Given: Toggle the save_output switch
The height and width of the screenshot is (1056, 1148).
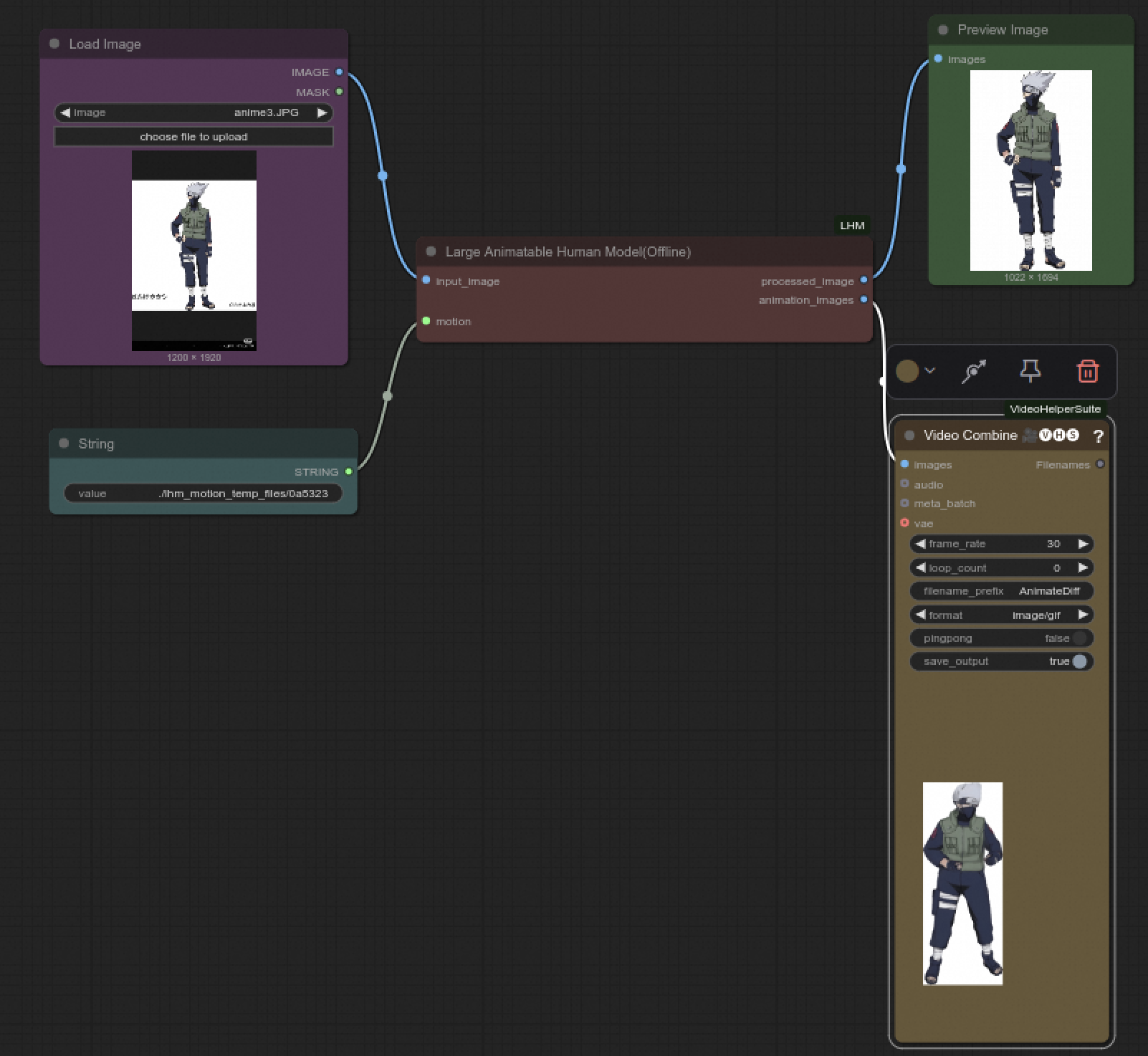Looking at the screenshot, I should 1079,661.
